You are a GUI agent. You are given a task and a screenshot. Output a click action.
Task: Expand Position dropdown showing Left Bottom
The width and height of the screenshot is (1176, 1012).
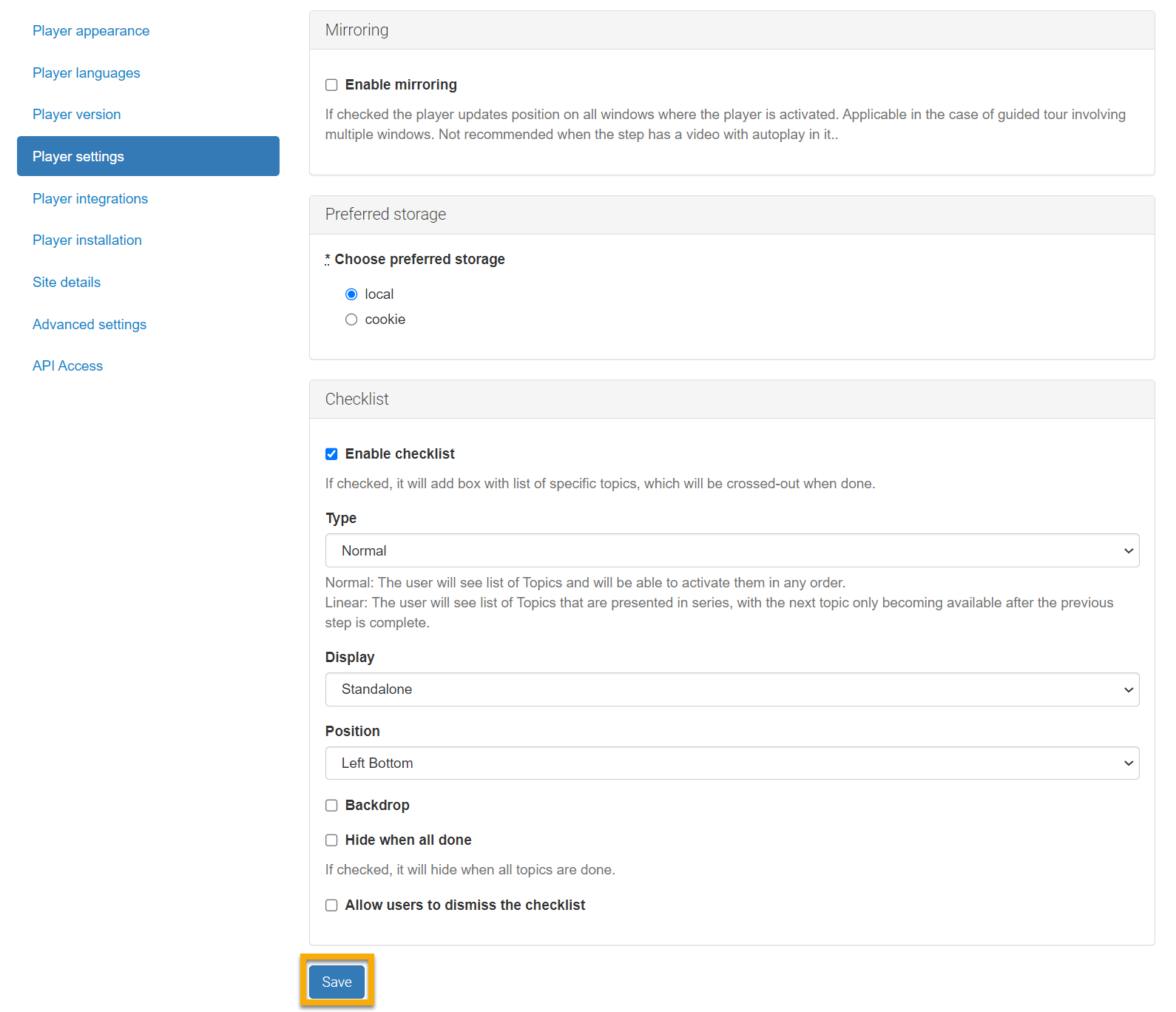[x=731, y=763]
